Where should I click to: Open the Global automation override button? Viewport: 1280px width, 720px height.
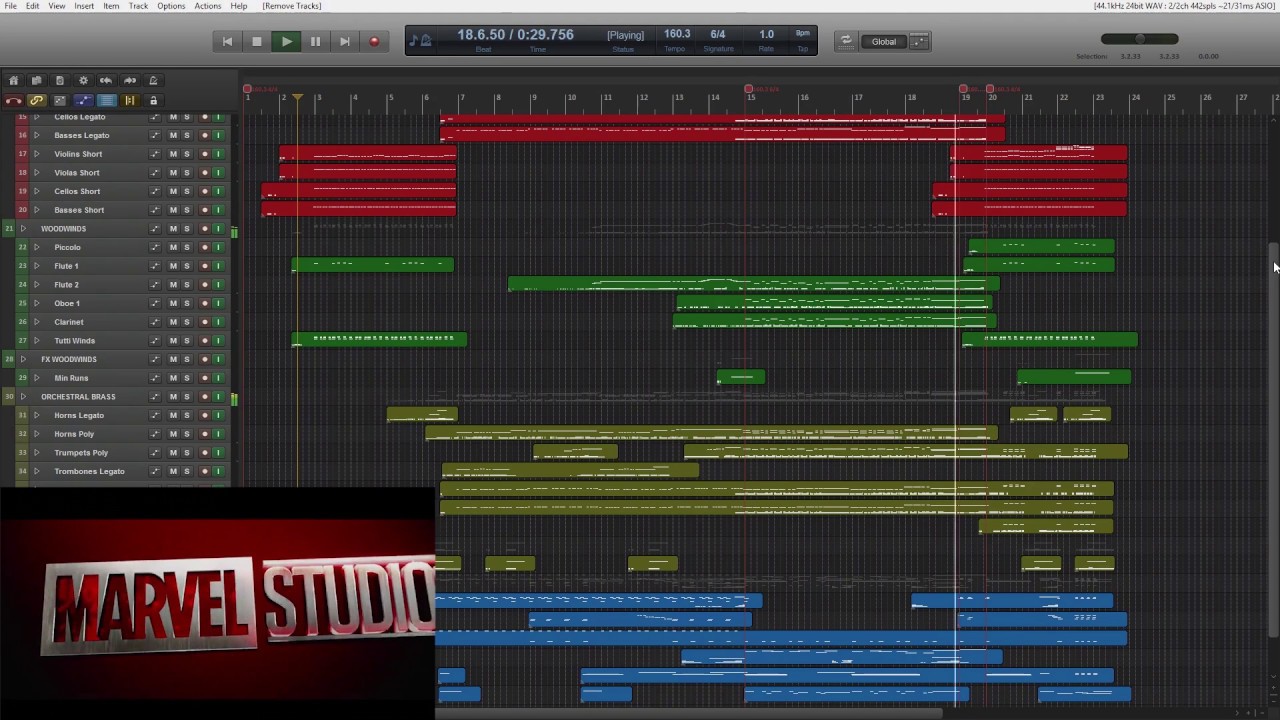[884, 41]
